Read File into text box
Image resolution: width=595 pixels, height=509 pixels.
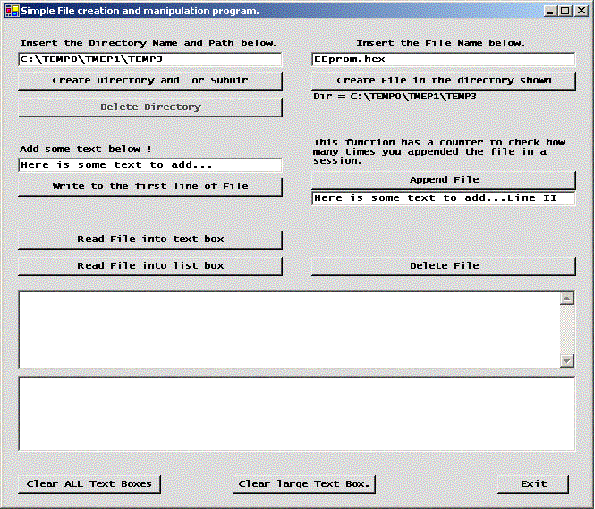[x=150, y=239]
